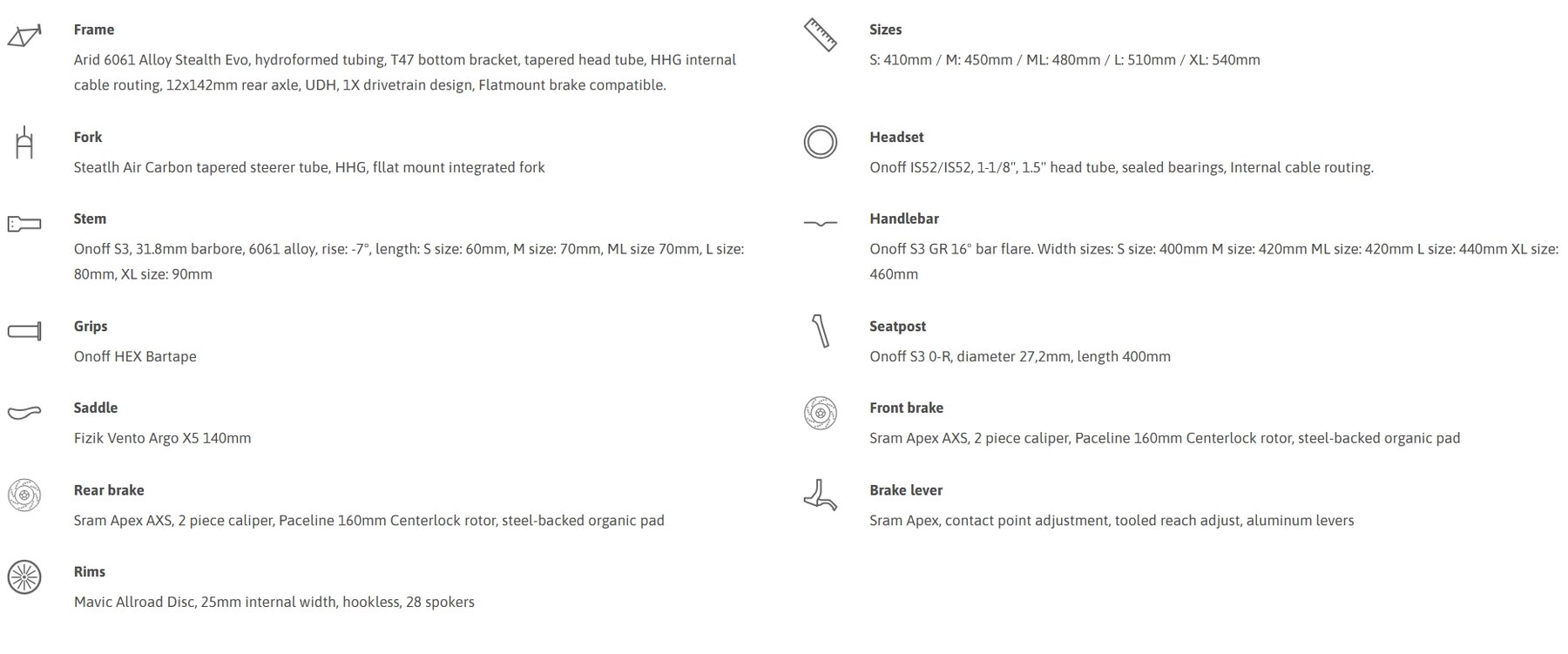Click the Mavic Allroad Disc rims description
1568x654 pixels.
pos(274,602)
